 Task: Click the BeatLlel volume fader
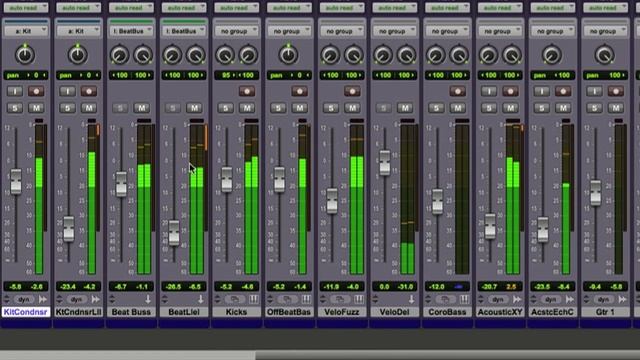pyautogui.click(x=174, y=233)
